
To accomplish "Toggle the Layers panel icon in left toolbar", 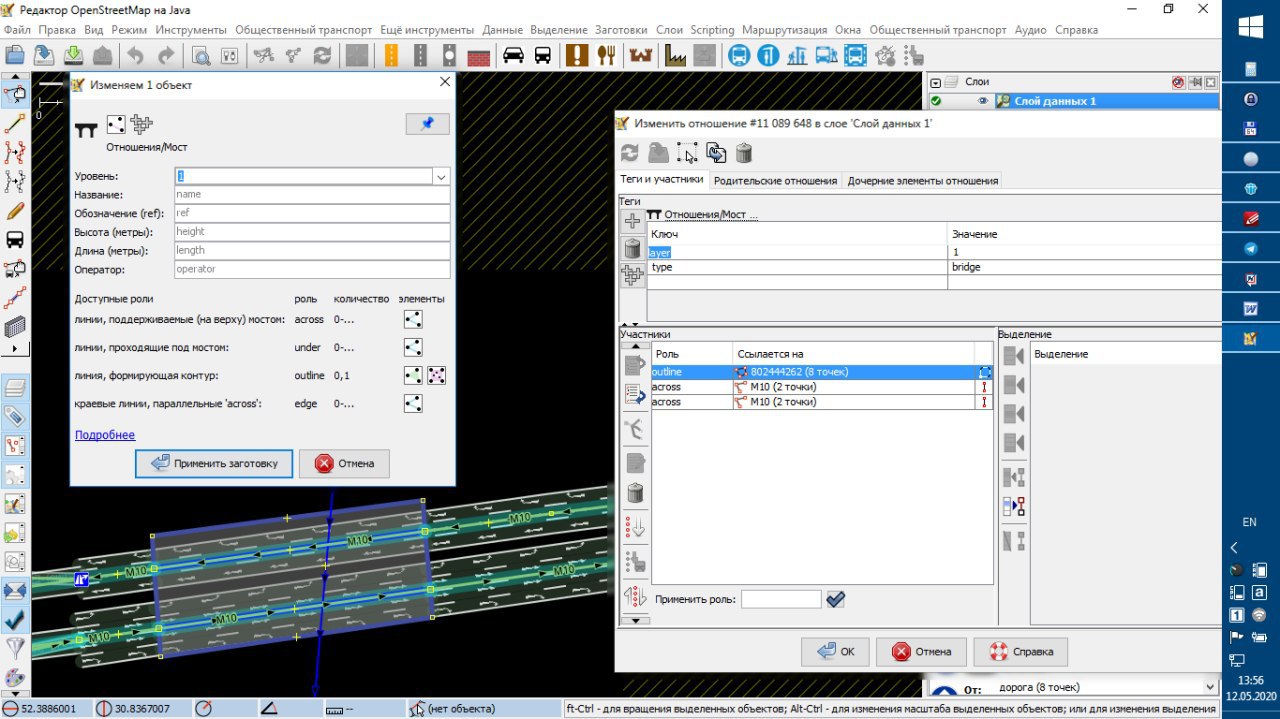I will coord(15,387).
